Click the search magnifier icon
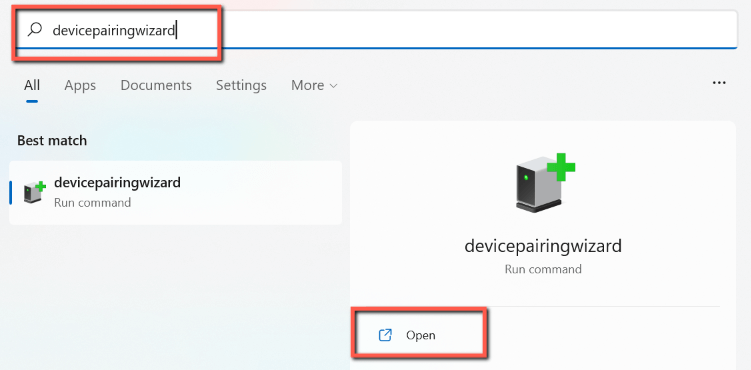 [34, 30]
